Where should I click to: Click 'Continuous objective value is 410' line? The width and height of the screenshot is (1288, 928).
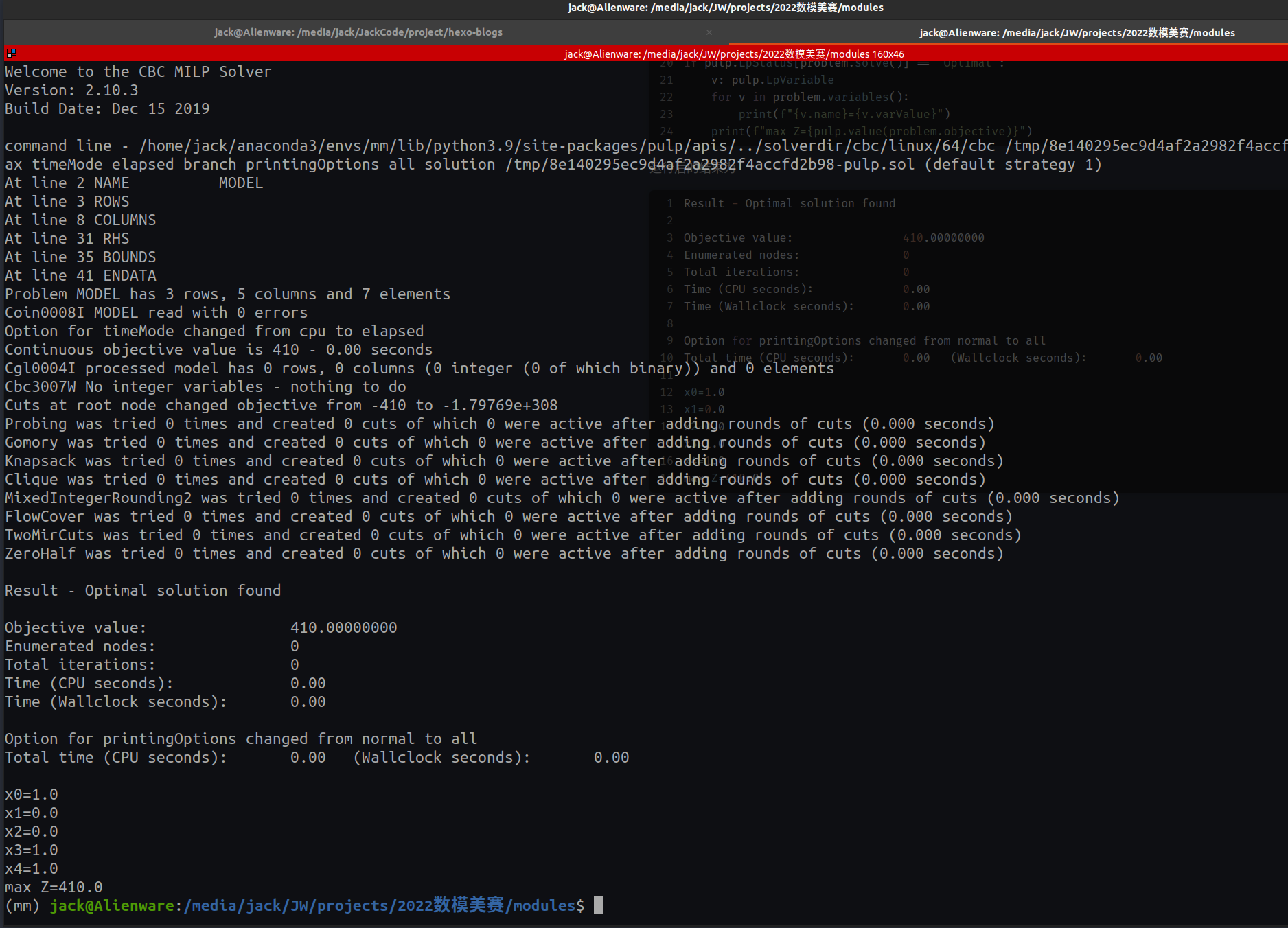[218, 350]
